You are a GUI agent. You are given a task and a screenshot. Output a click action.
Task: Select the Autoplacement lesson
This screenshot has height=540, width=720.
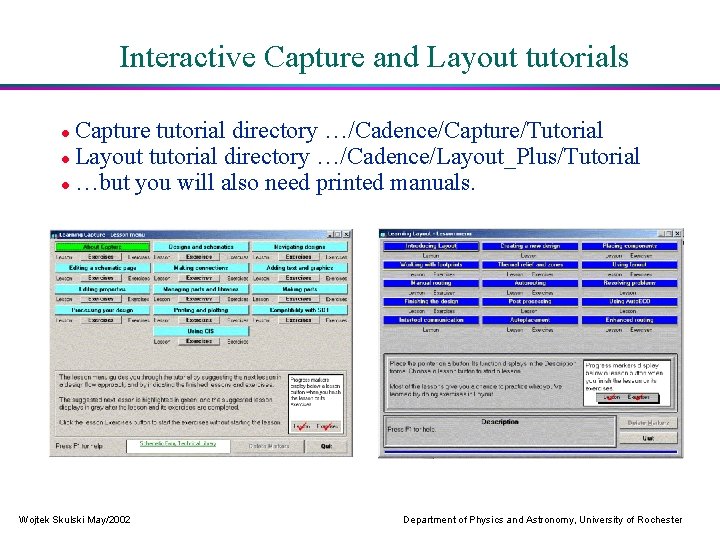530,320
